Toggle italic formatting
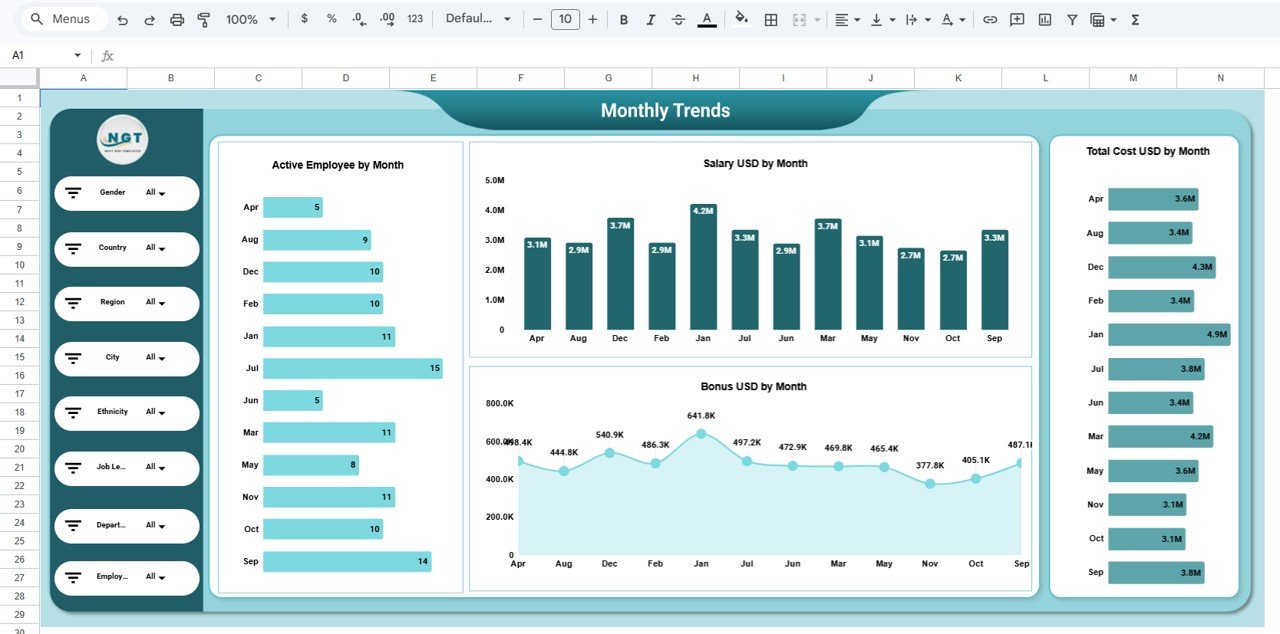 pos(651,20)
